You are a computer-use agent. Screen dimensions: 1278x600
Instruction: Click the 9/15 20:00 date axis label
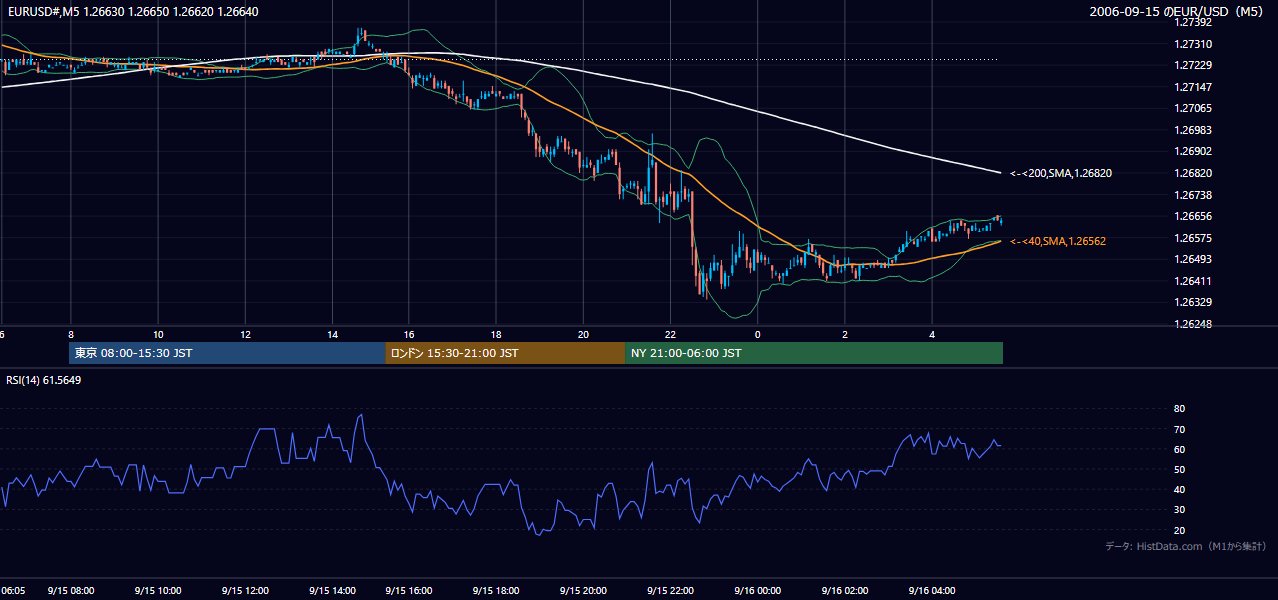click(x=583, y=591)
